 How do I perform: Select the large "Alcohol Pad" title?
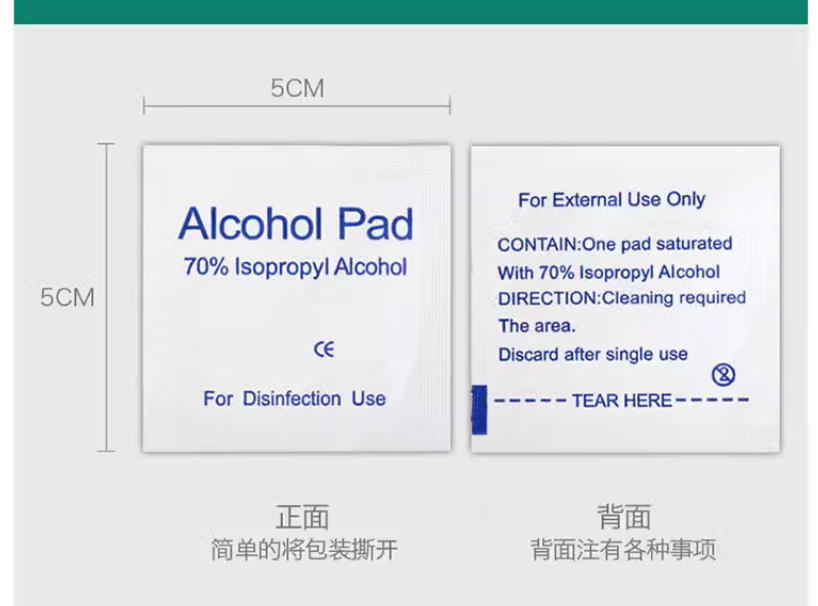[x=295, y=224]
